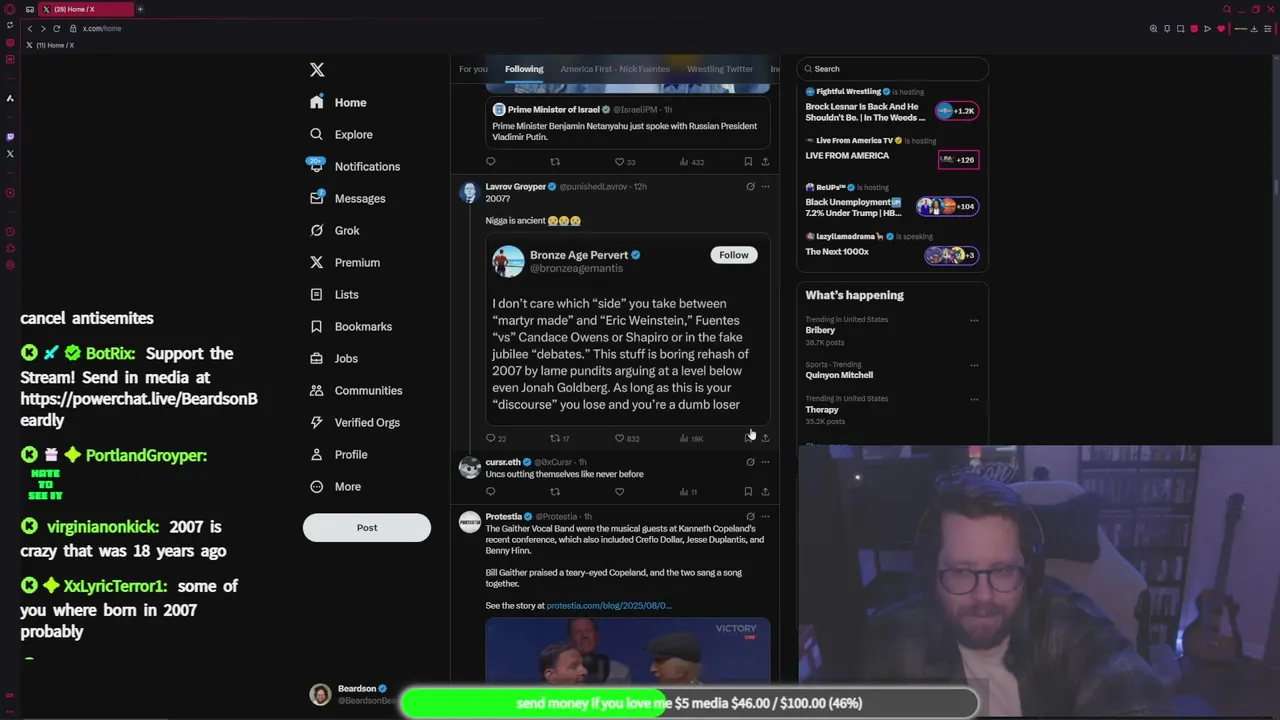This screenshot has height=720, width=1280.
Task: Open more options for Quinyon Mitchell trend
Action: click(974, 366)
